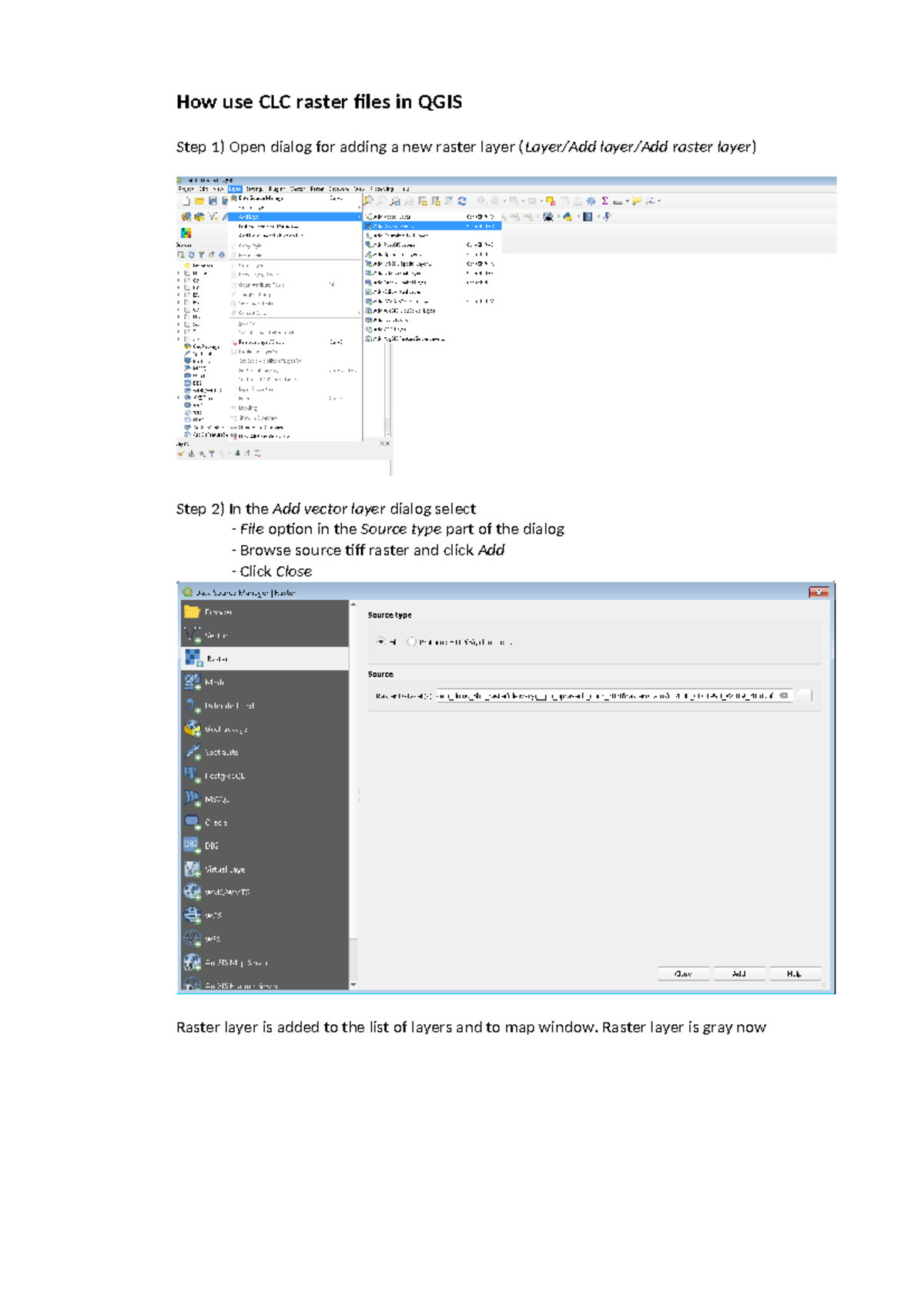Click the Refresh toolbar icon in QGIS

click(x=462, y=201)
